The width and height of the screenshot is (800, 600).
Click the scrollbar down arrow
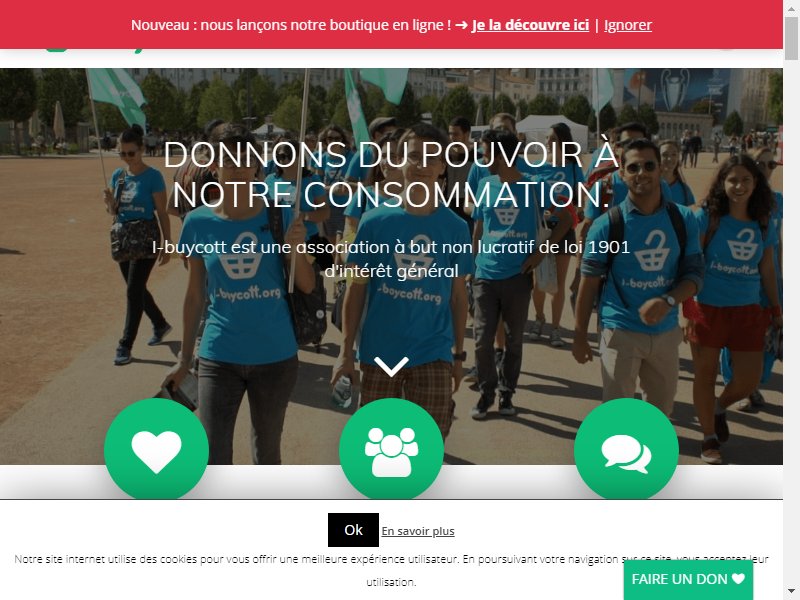point(791,592)
